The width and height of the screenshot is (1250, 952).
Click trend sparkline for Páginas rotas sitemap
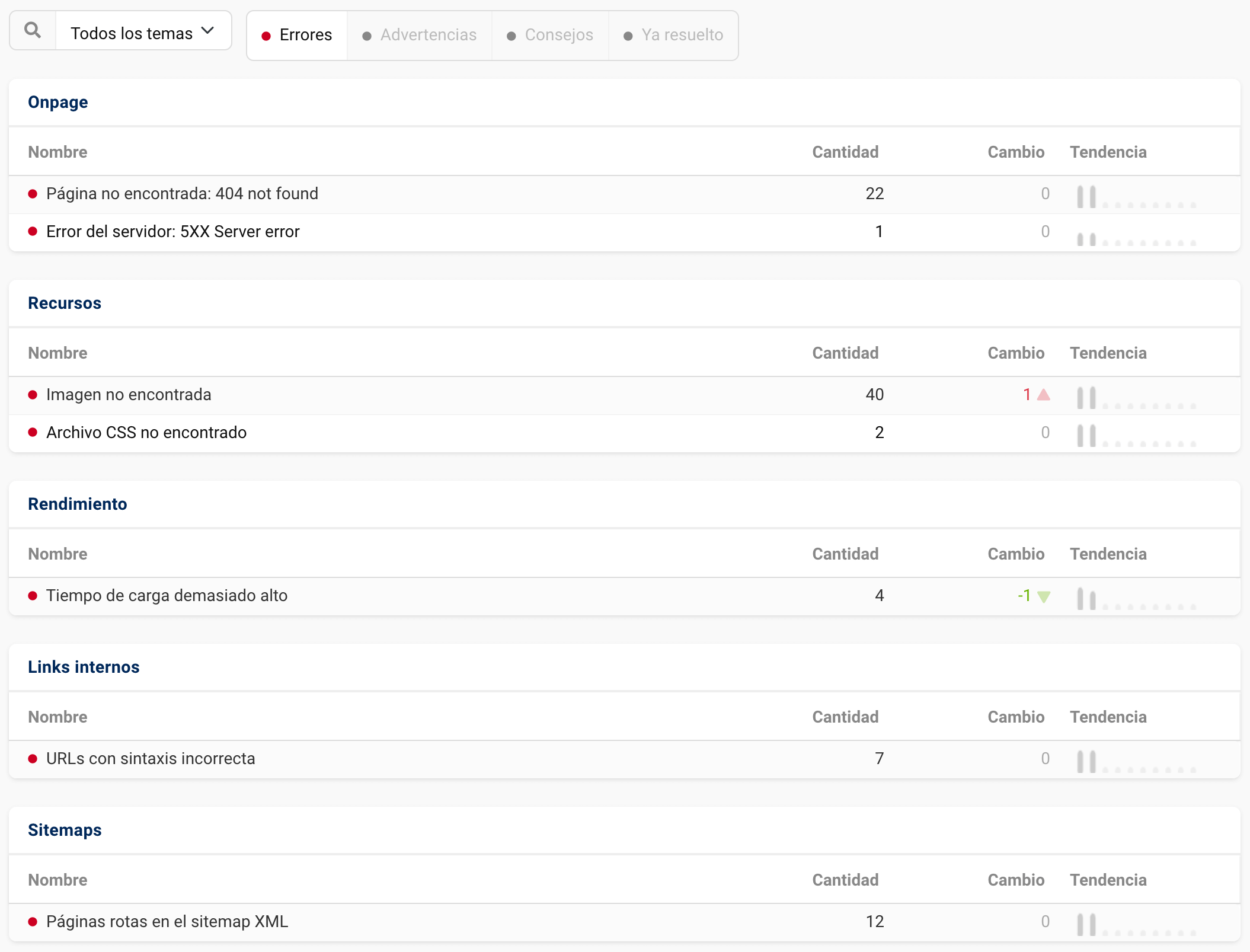(x=1136, y=924)
